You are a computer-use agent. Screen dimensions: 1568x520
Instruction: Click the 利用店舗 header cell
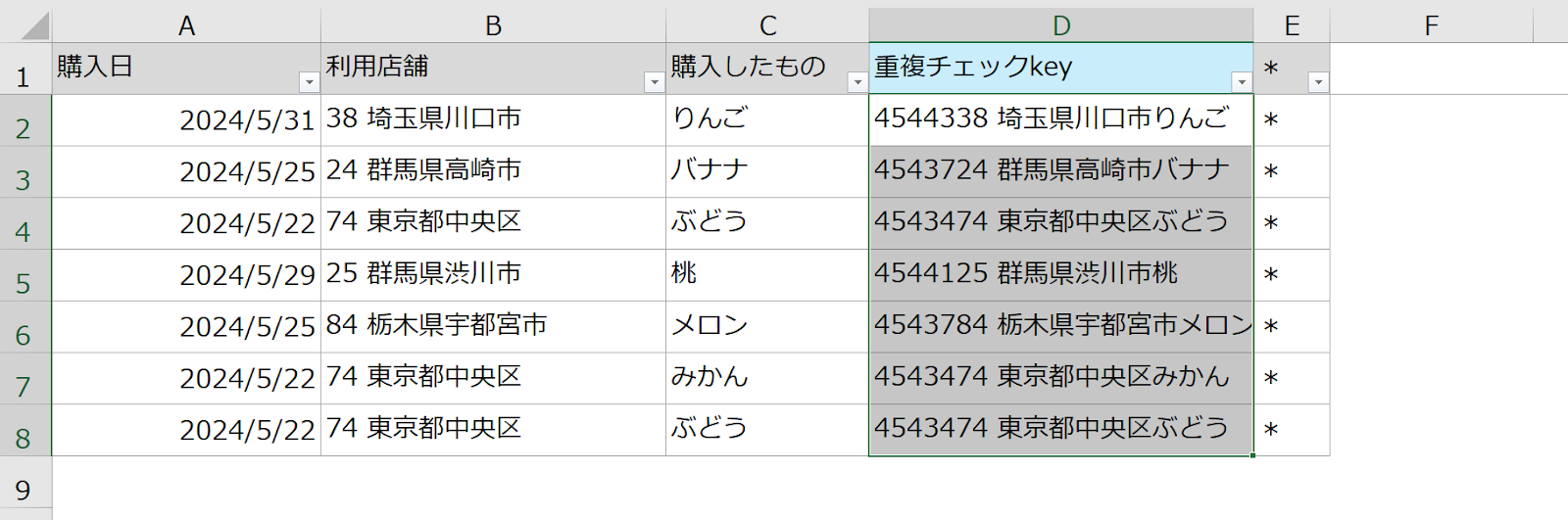[493, 69]
